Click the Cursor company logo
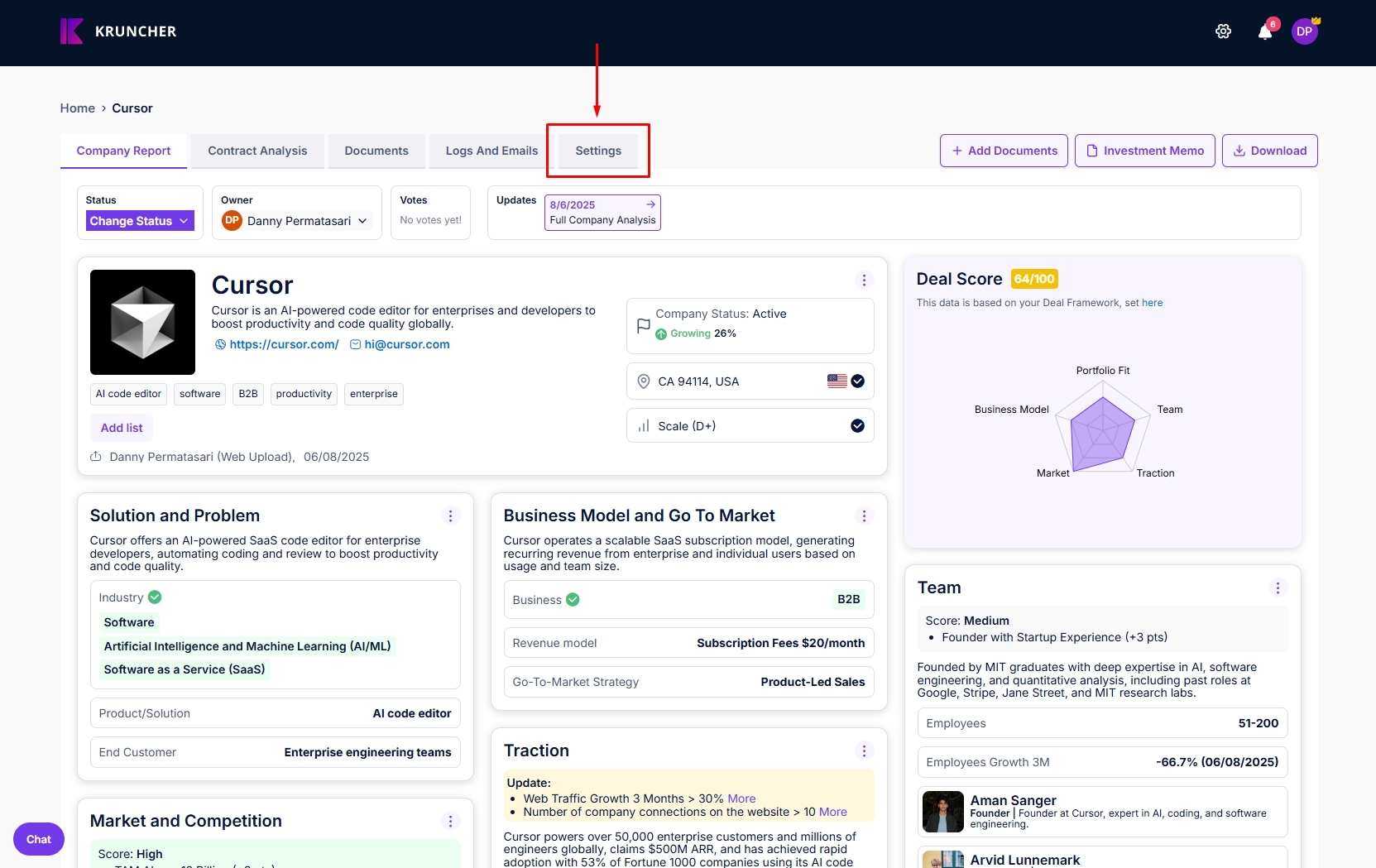 (x=142, y=322)
